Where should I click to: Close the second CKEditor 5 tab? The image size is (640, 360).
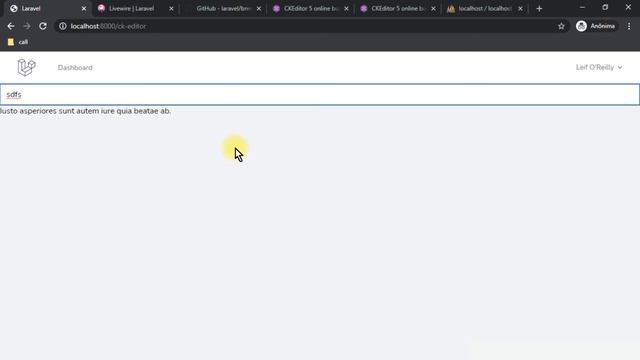(x=433, y=9)
